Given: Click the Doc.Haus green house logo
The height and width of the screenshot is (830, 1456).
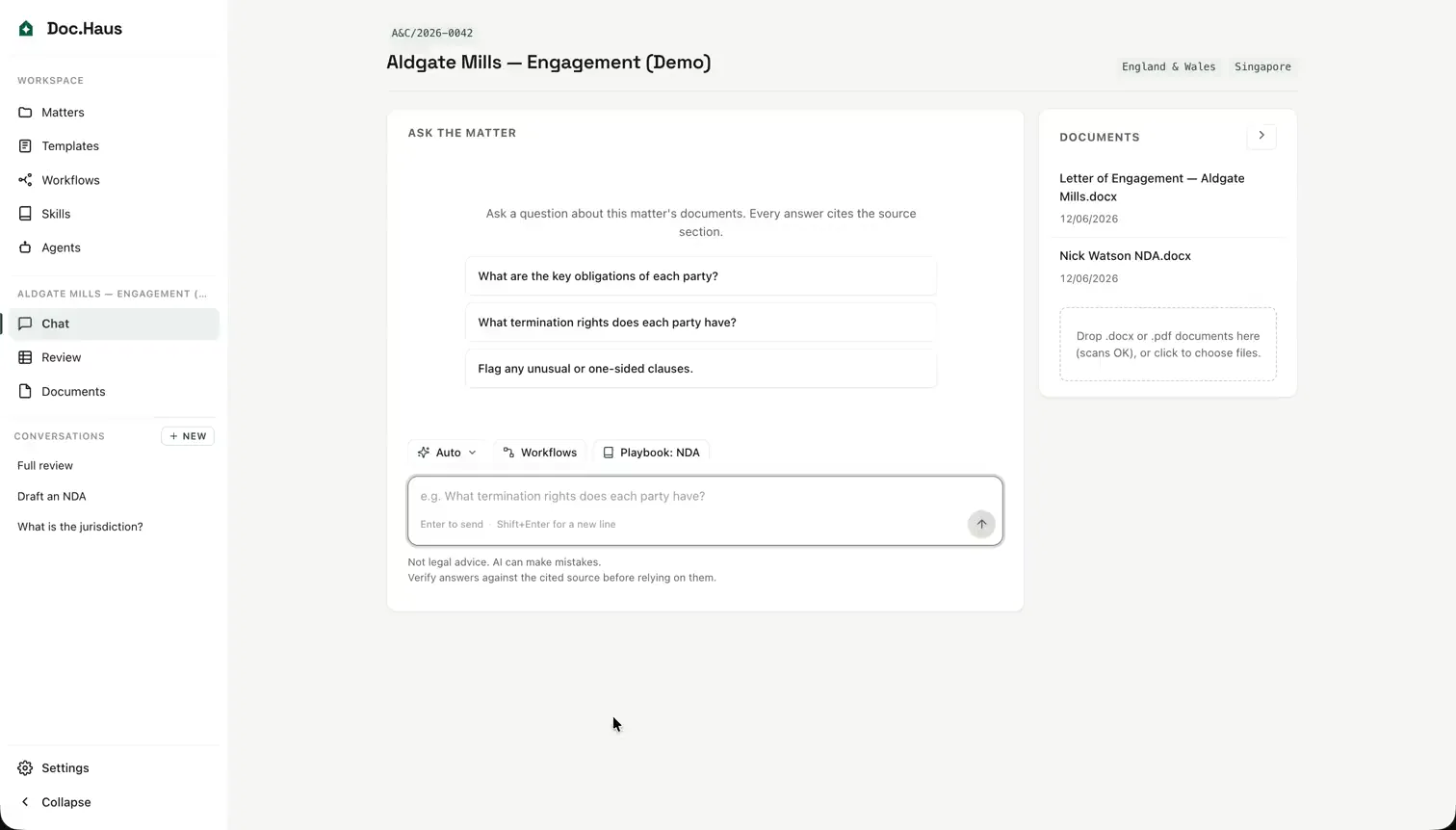Looking at the screenshot, I should click(26, 29).
